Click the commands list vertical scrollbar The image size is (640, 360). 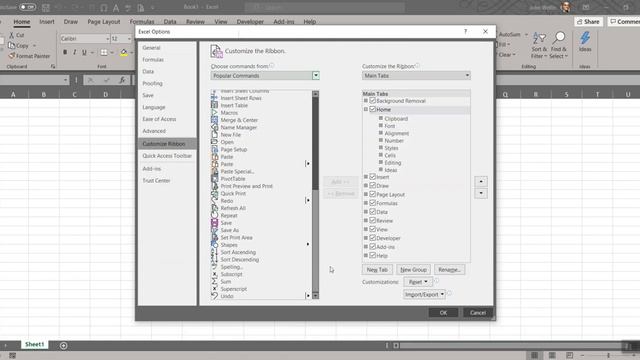point(316,195)
